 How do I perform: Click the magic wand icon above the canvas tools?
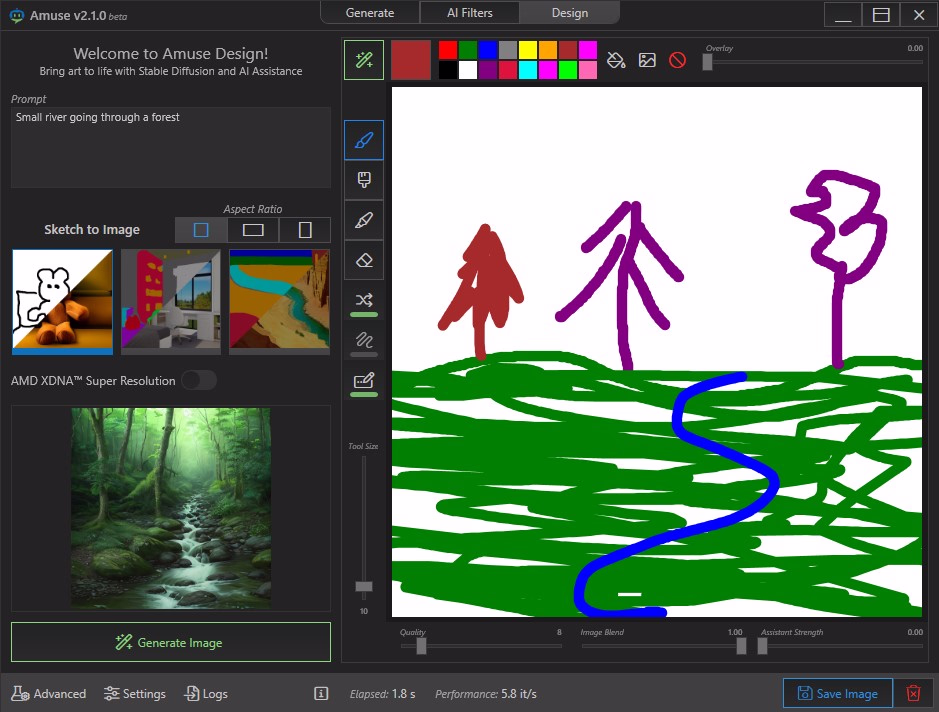[x=364, y=60]
